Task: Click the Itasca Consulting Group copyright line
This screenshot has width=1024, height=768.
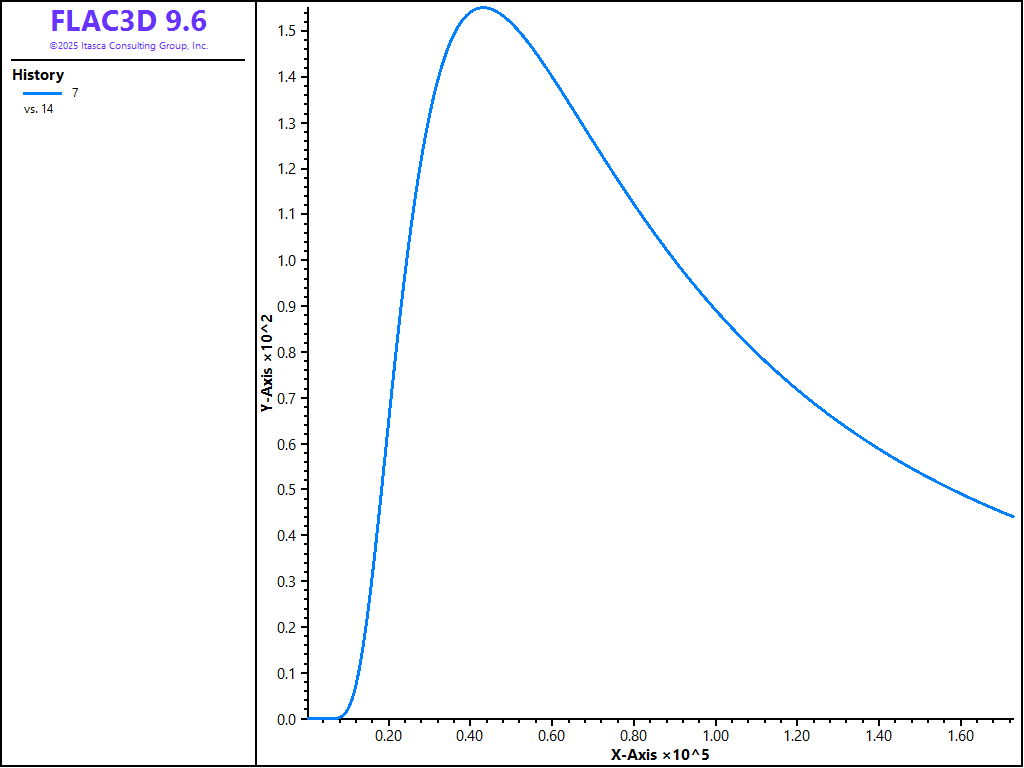Action: click(x=128, y=46)
